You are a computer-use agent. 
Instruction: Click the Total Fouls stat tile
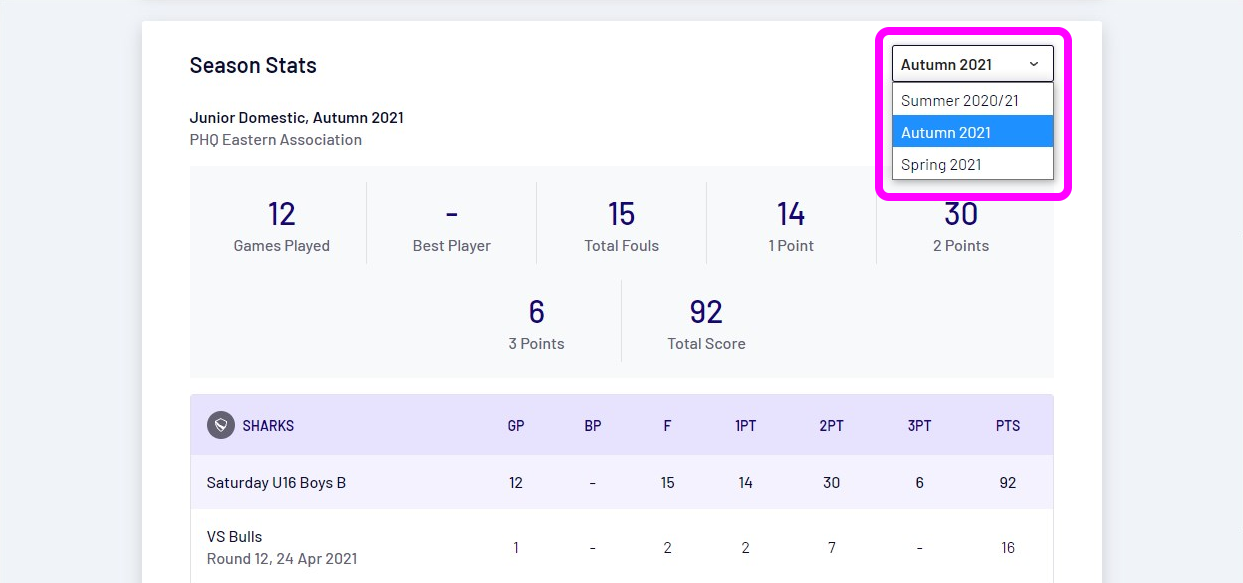pyautogui.click(x=621, y=226)
